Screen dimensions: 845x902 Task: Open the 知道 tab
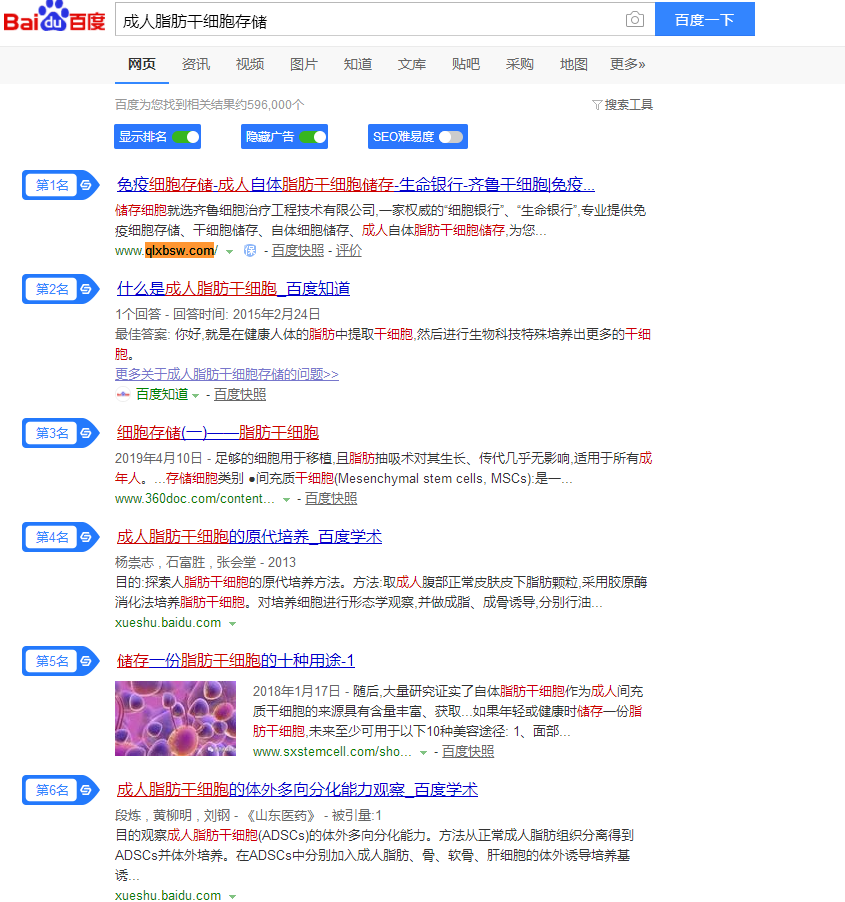[358, 64]
